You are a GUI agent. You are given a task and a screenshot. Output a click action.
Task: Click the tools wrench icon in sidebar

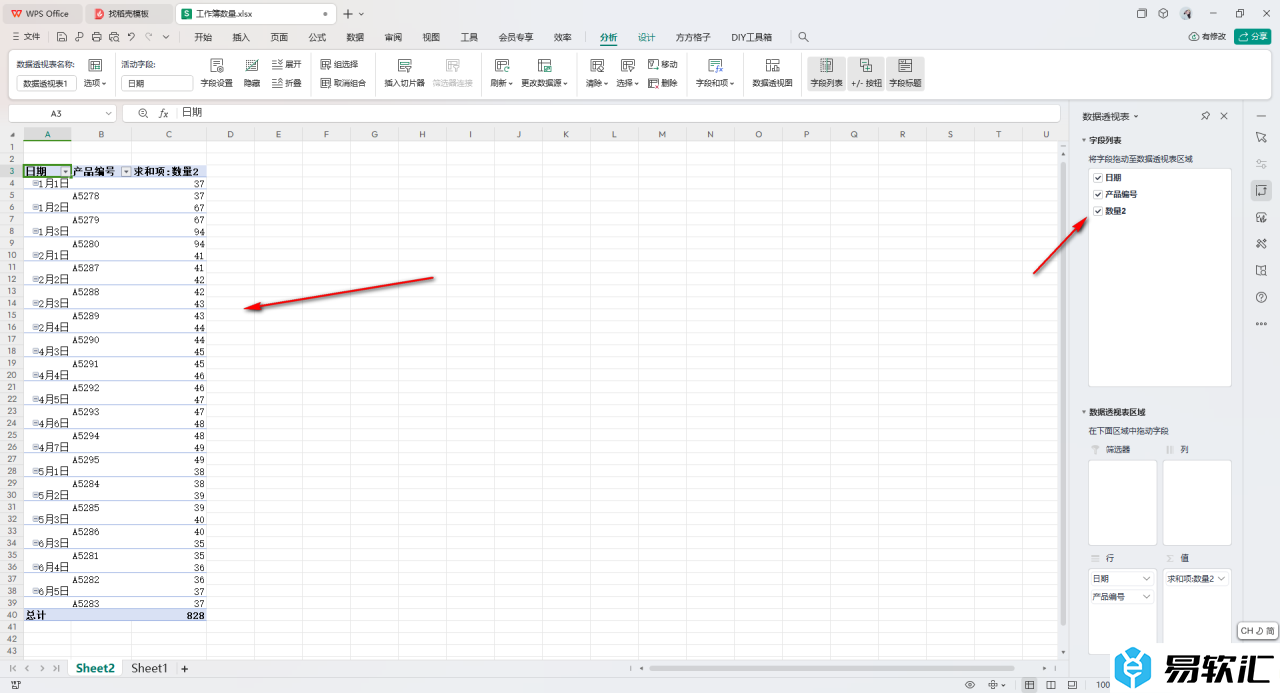tap(1261, 243)
